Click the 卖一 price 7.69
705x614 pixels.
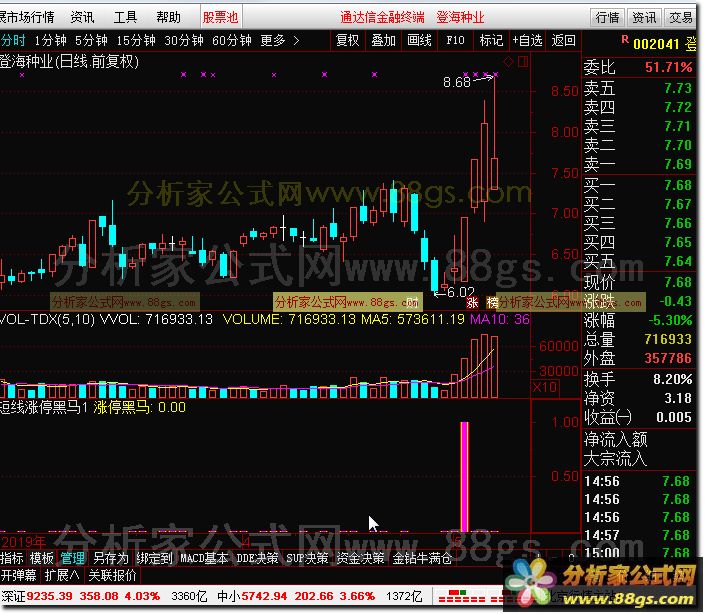click(x=678, y=164)
